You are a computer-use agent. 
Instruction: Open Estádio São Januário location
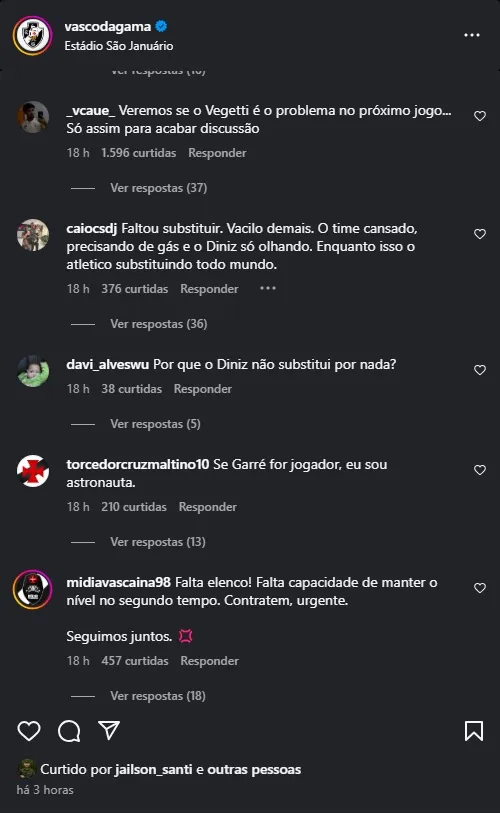(119, 46)
